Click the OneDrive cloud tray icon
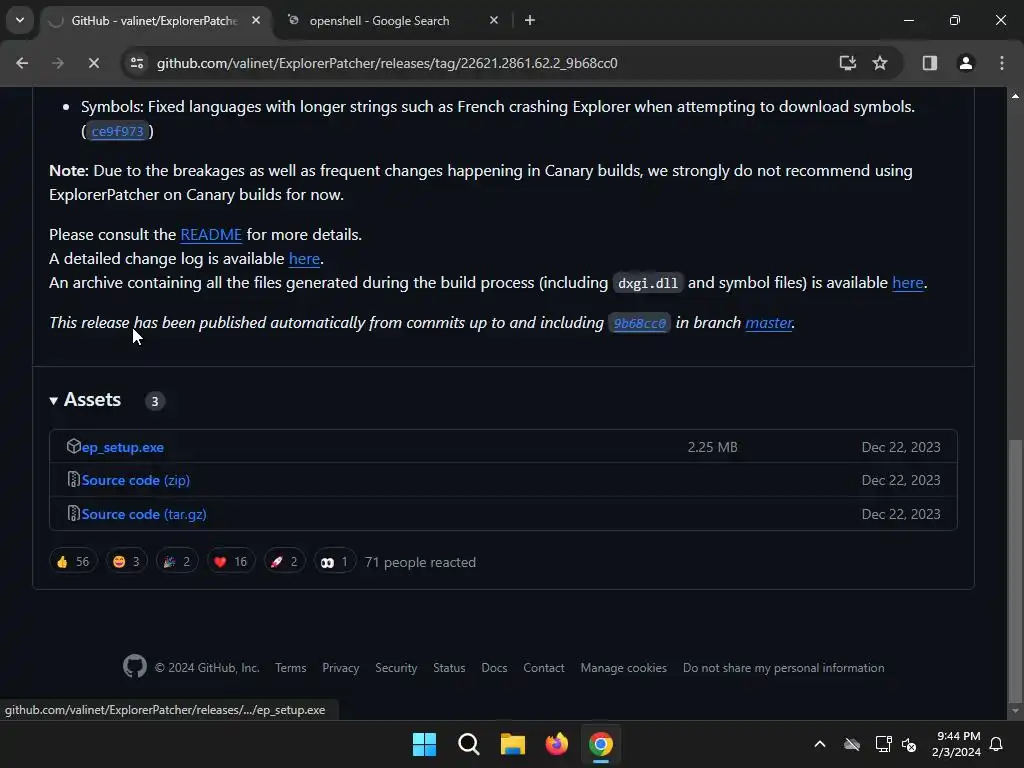The height and width of the screenshot is (768, 1024). click(x=852, y=744)
